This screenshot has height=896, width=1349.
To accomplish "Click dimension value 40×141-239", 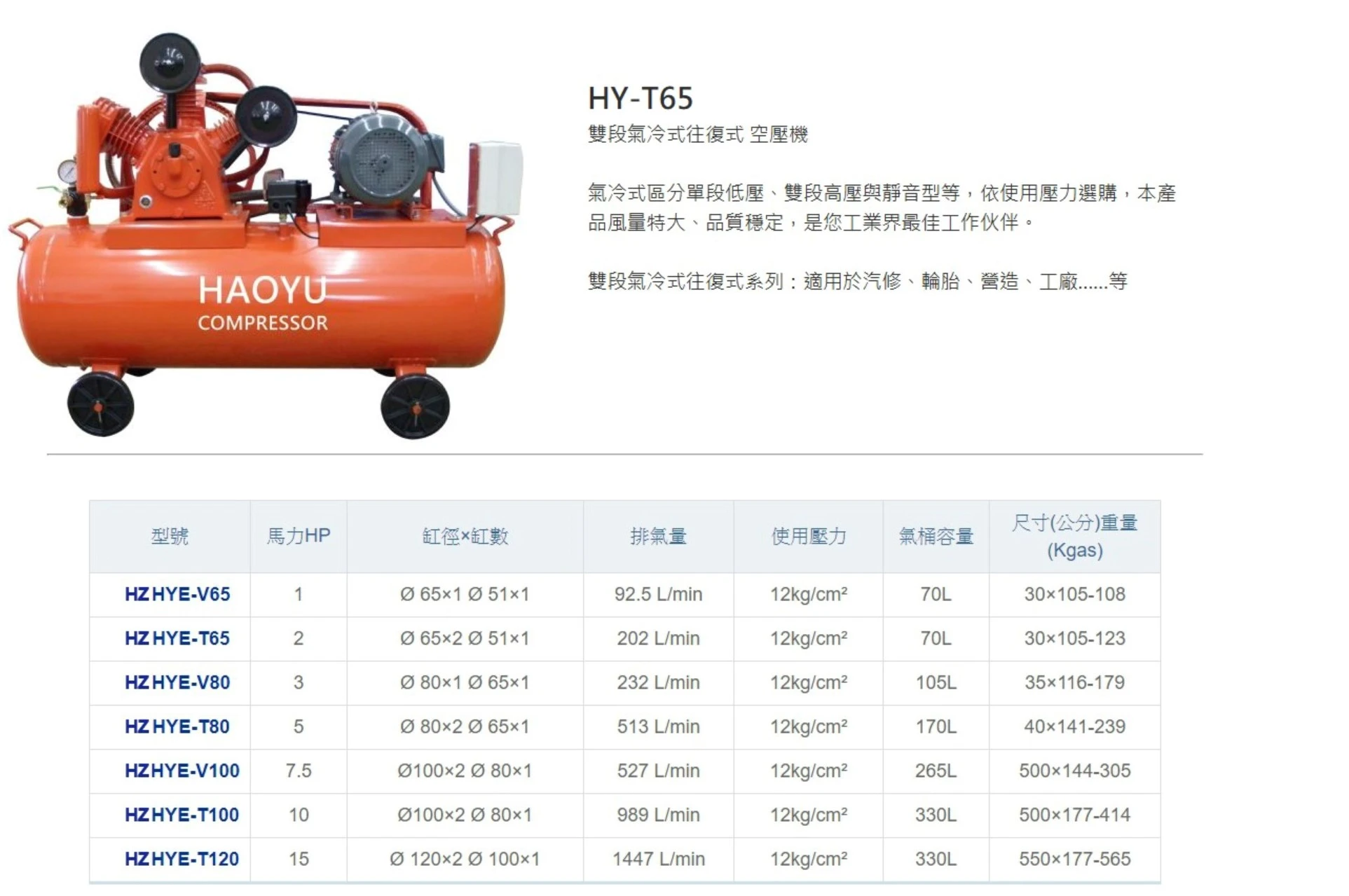I will pos(1074,727).
